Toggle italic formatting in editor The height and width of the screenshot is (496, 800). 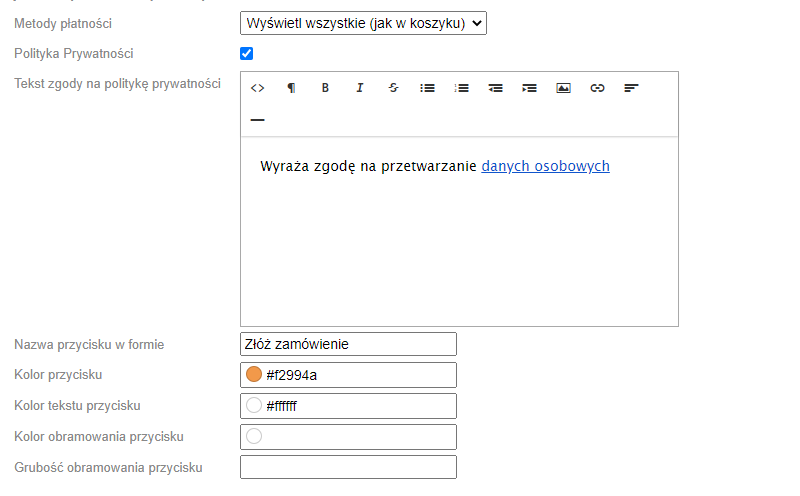click(359, 88)
